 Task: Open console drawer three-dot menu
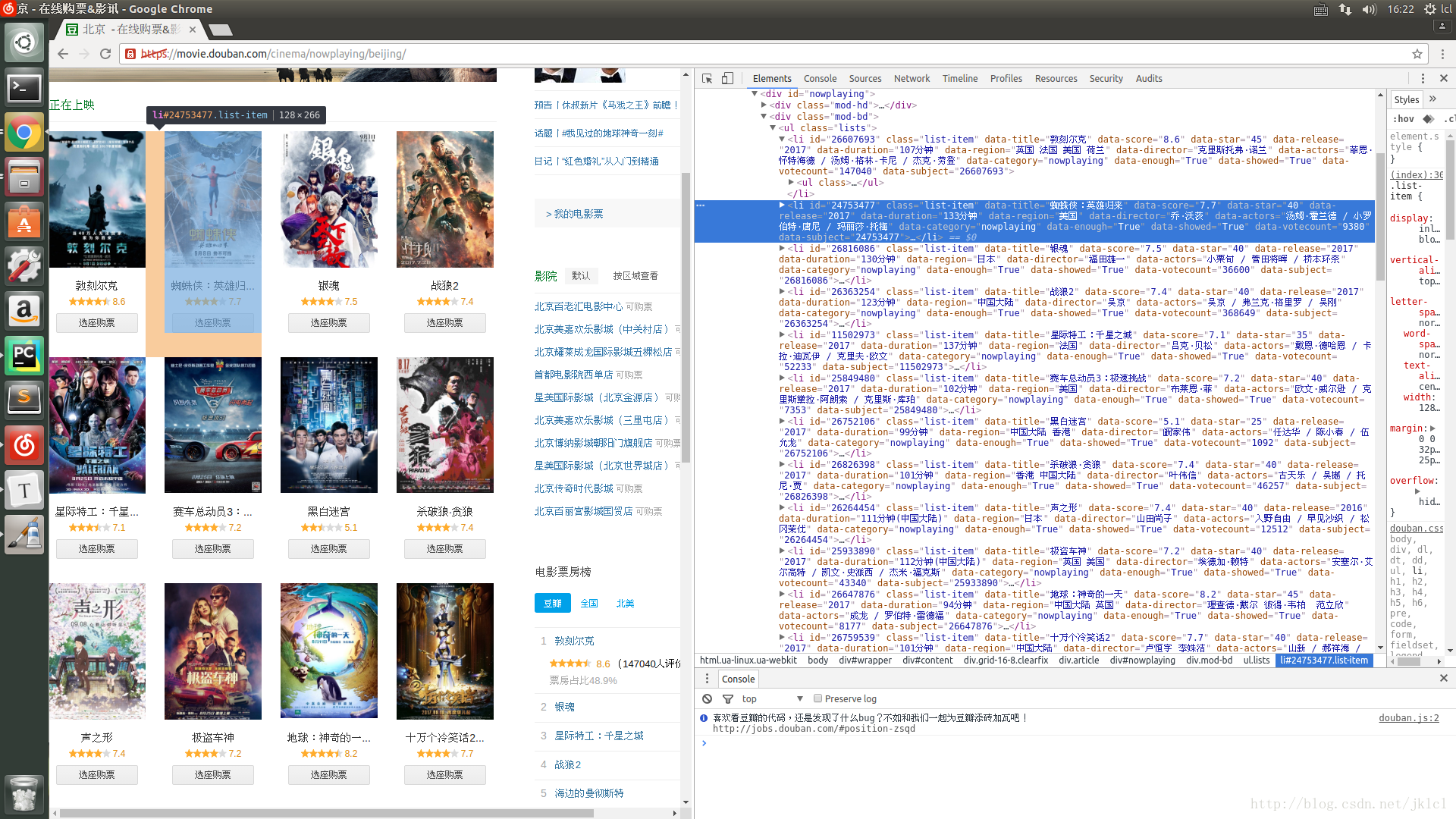coord(707,679)
